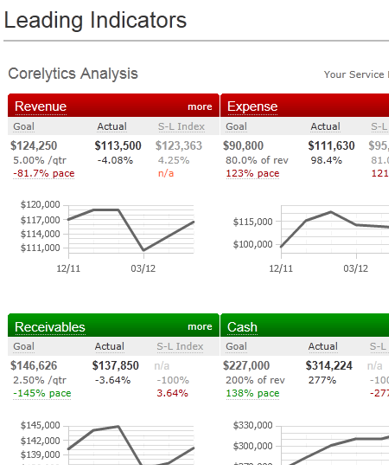Screen dimensions: 389x465
Task: Click Revenue actual value $113,500
Action: pos(118,146)
